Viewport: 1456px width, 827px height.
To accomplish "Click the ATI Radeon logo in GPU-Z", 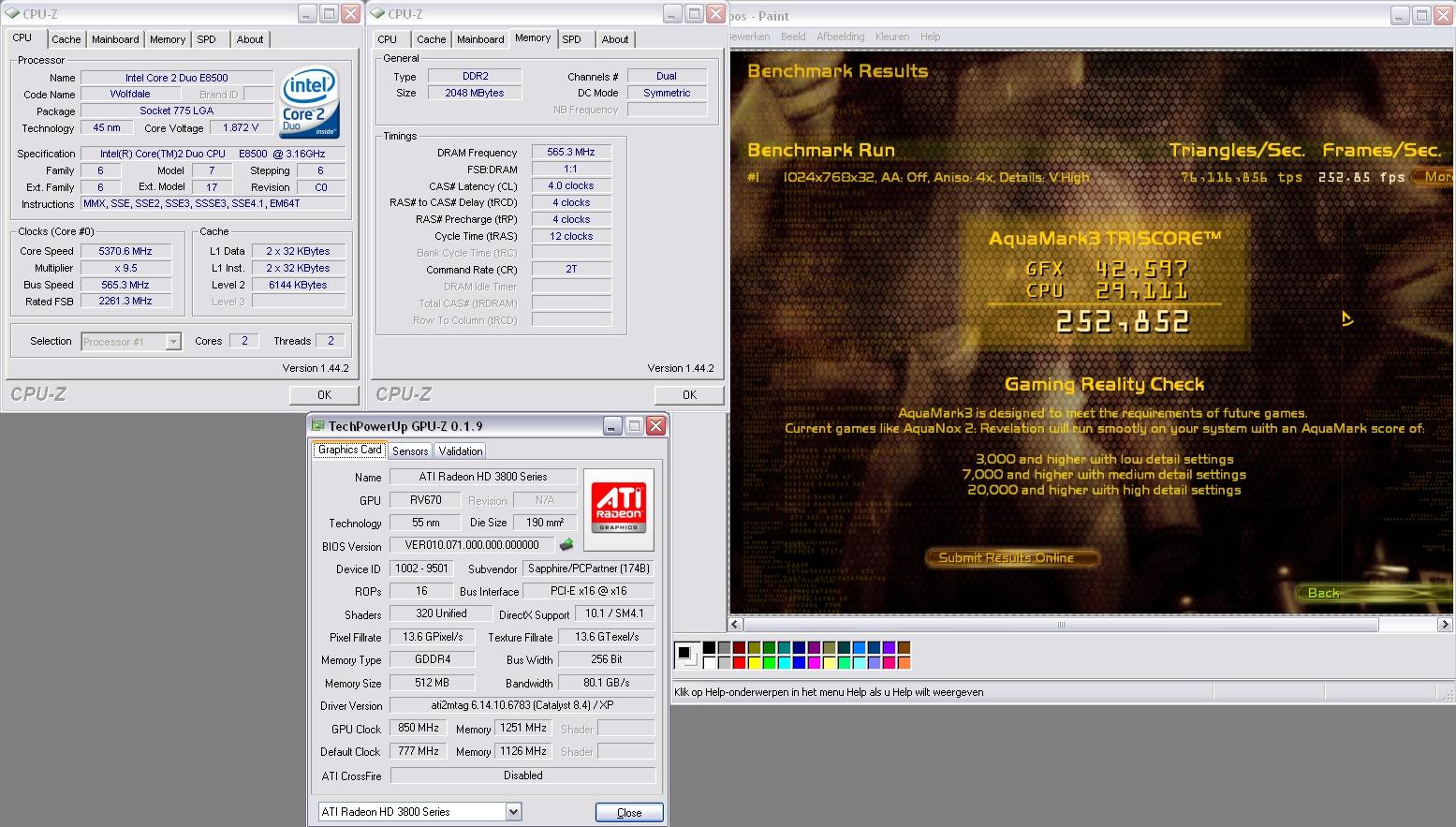I will pyautogui.click(x=619, y=509).
